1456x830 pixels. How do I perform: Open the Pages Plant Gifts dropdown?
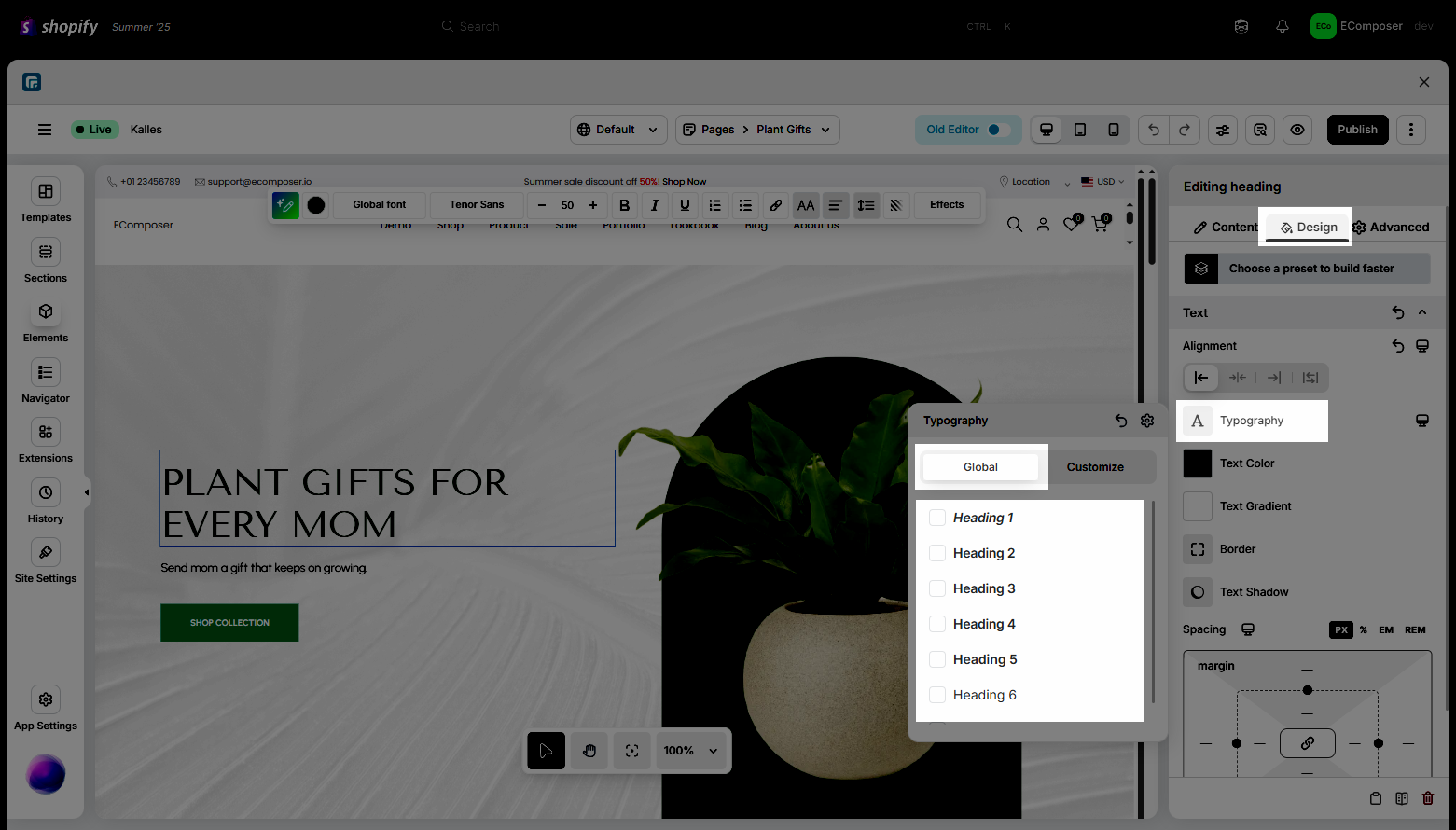[x=757, y=130]
